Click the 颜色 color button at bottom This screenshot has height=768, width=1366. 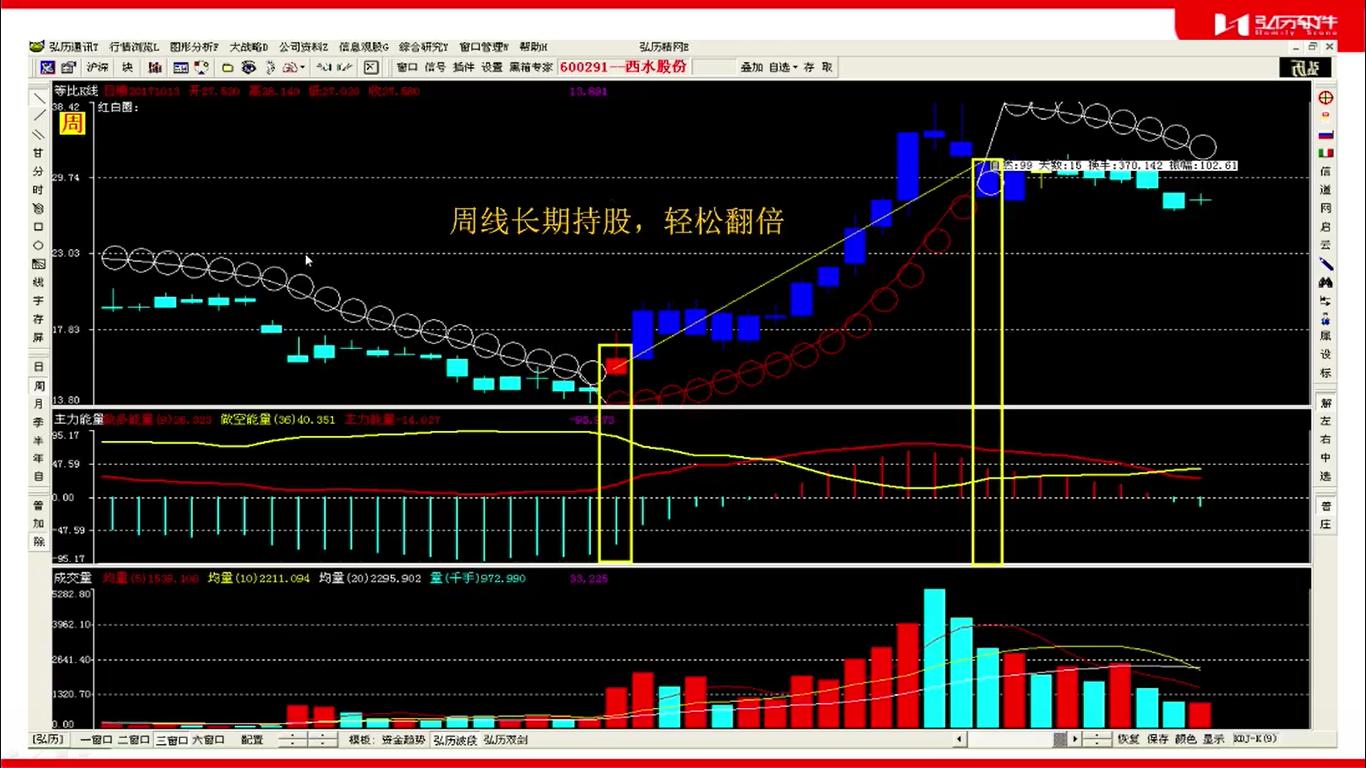(x=1185, y=740)
